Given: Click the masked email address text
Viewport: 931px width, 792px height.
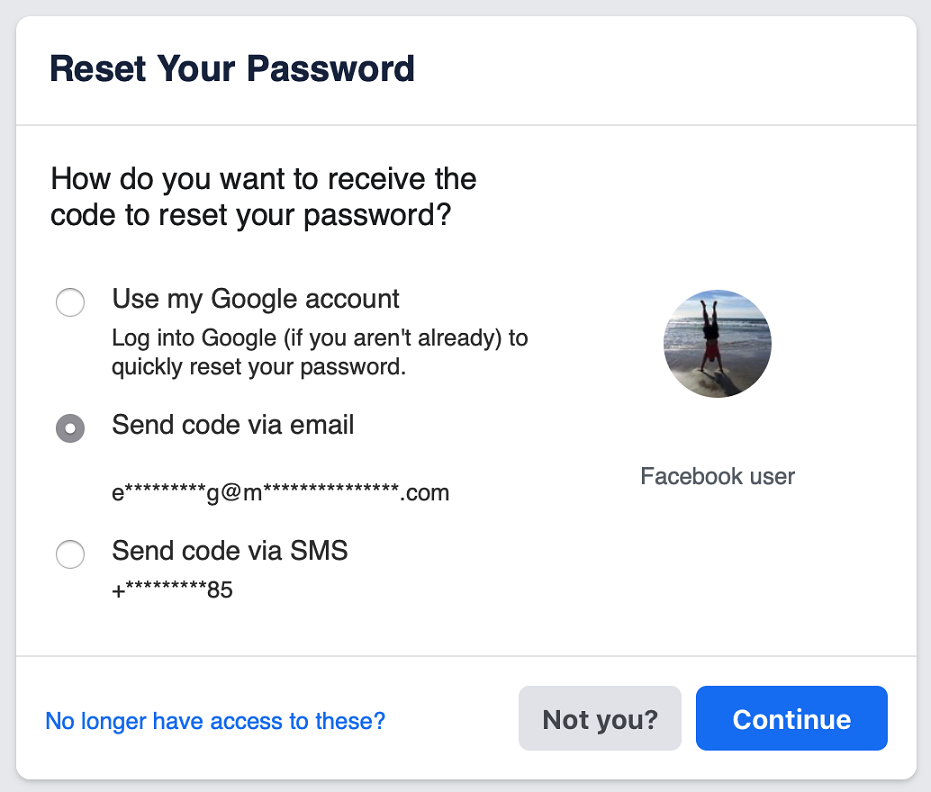Looking at the screenshot, I should tap(280, 492).
